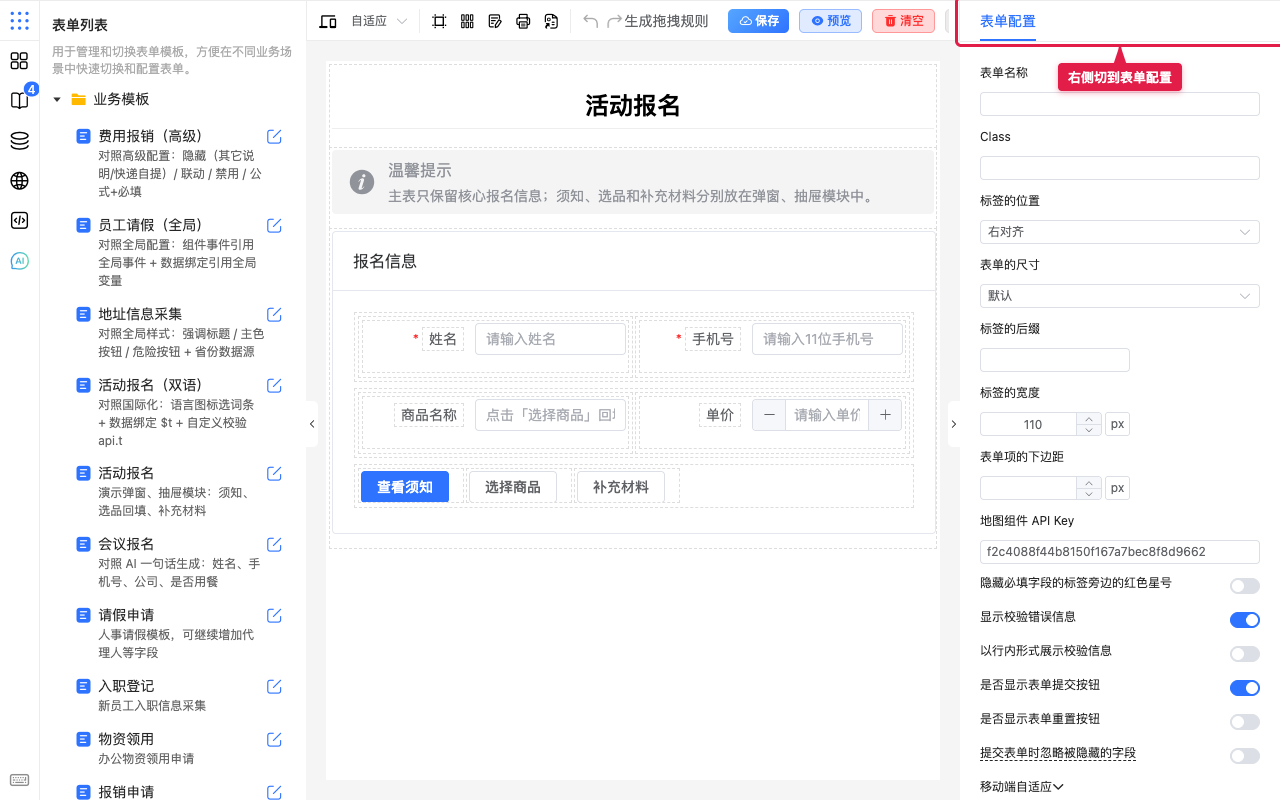The height and width of the screenshot is (800, 1280).
Task: Toggle 提交表单时忽略被隐藏的字段 switch
Action: pyautogui.click(x=1245, y=756)
